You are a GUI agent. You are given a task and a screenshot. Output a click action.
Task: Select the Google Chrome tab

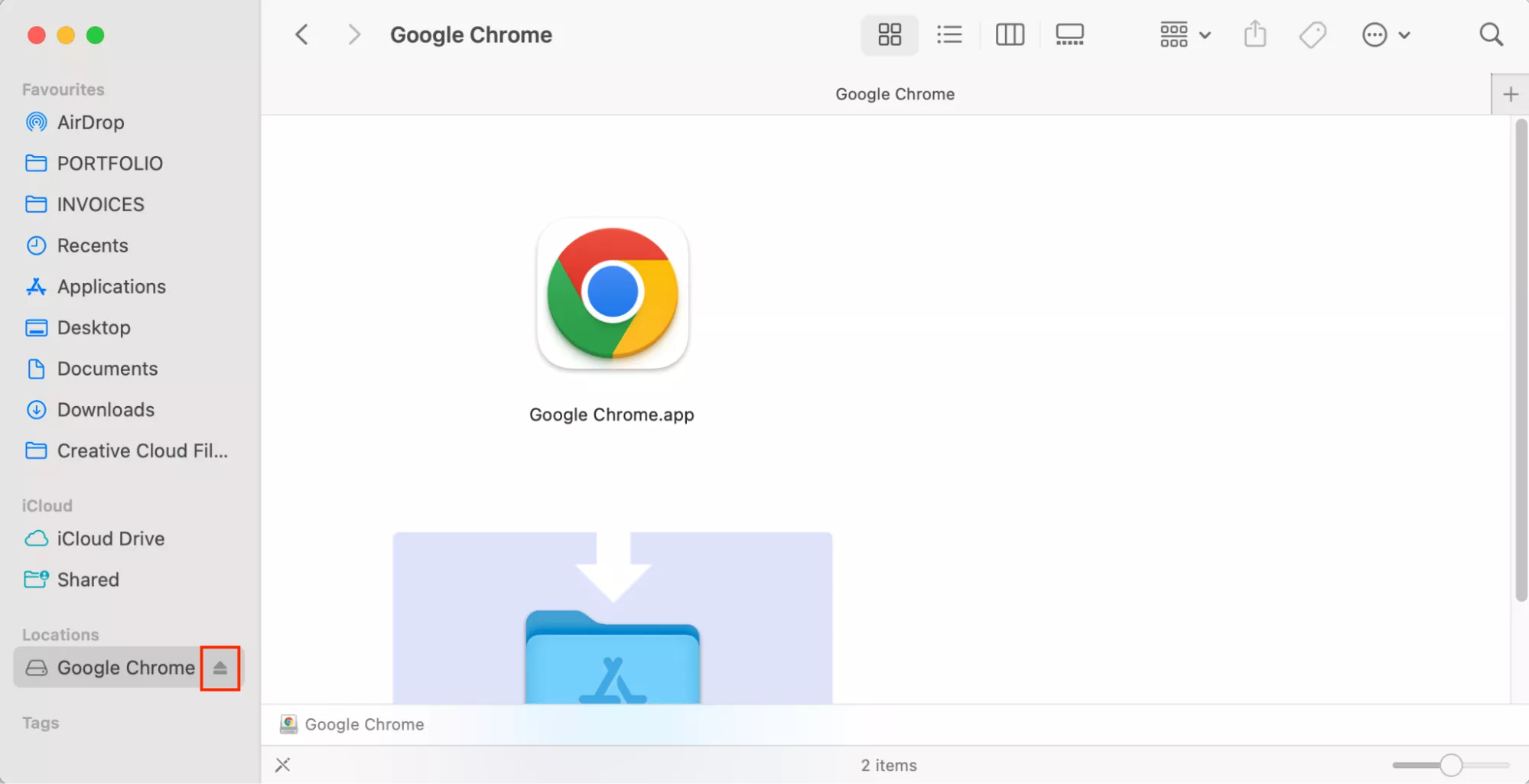894,94
